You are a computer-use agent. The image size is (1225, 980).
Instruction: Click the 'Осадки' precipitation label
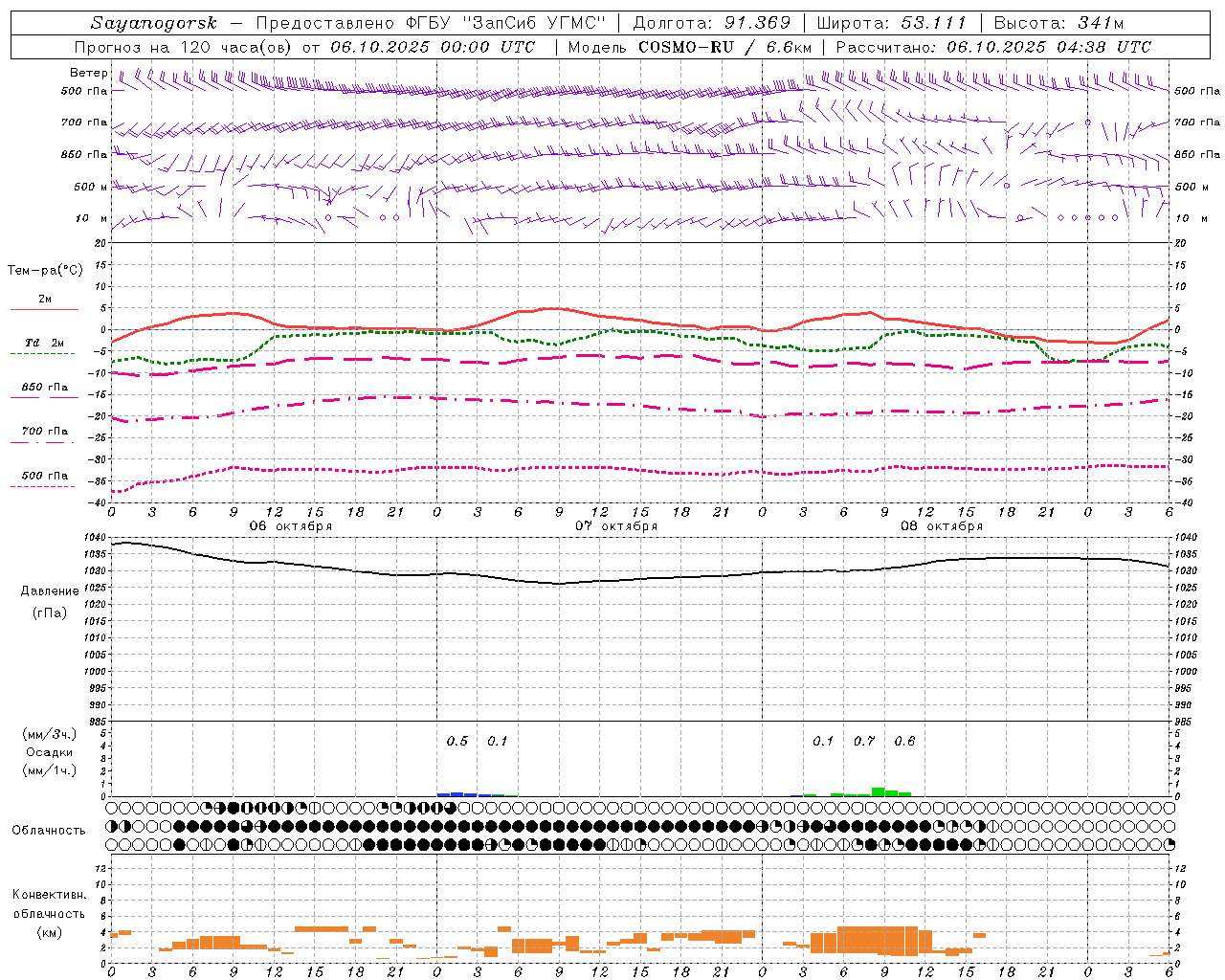pyautogui.click(x=49, y=752)
